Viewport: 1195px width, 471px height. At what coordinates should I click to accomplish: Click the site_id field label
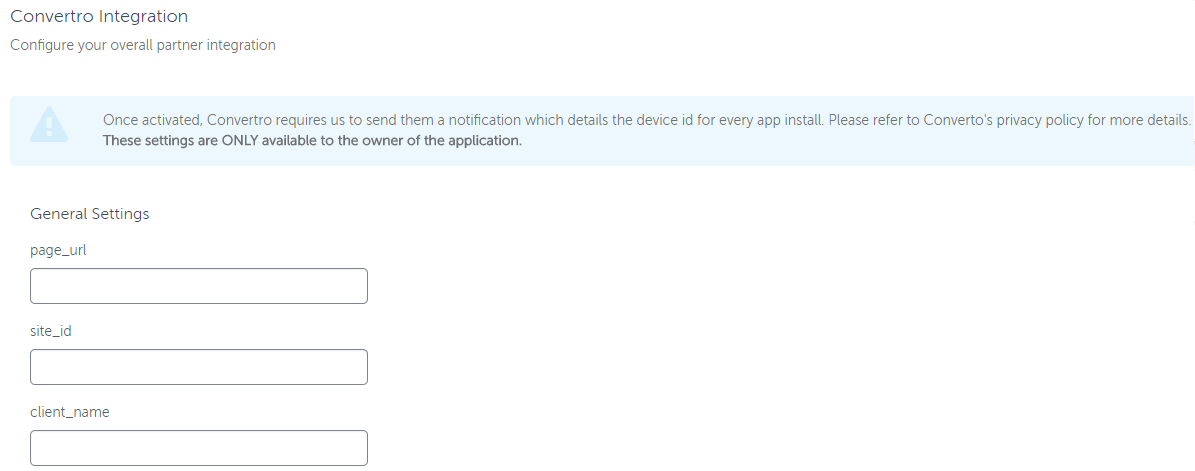(51, 331)
